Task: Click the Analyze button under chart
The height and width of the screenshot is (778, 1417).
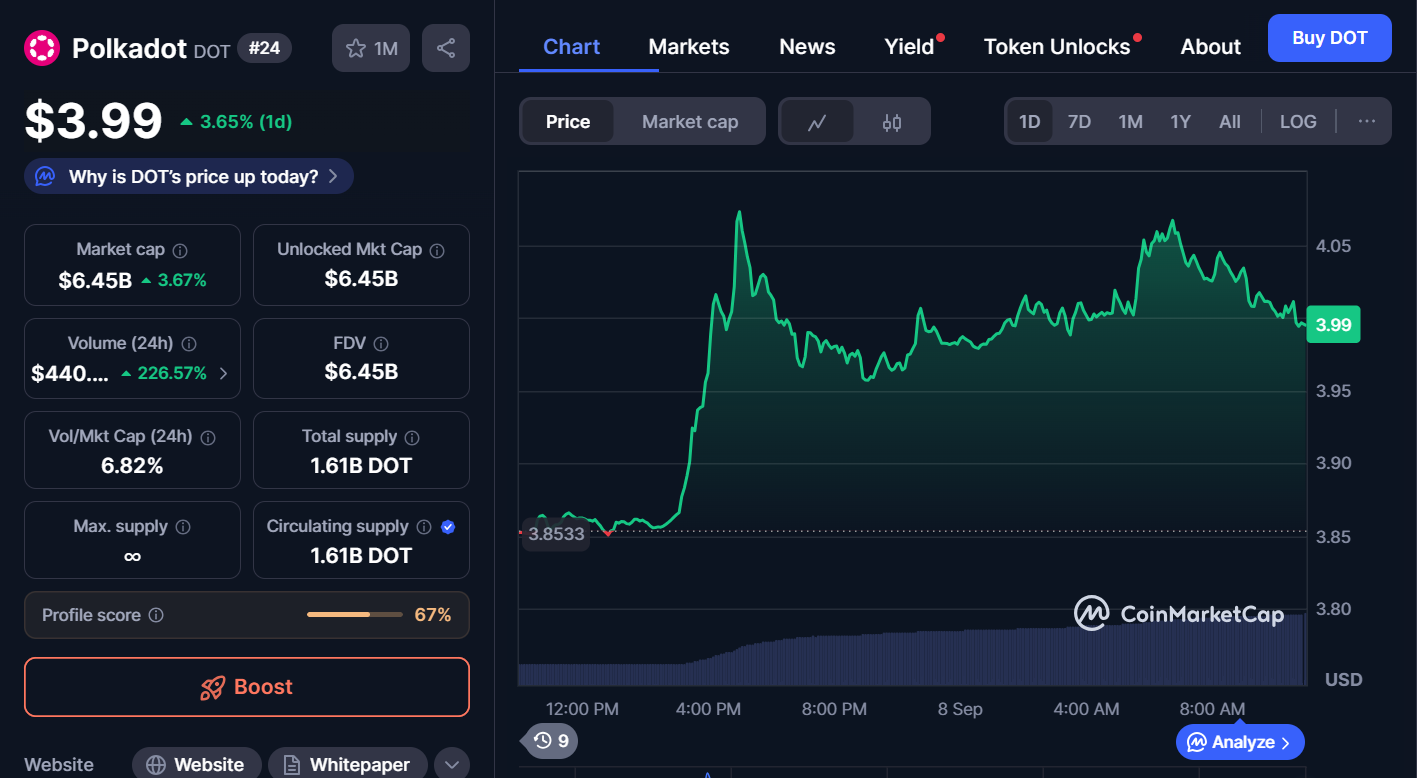Action: 1240,742
